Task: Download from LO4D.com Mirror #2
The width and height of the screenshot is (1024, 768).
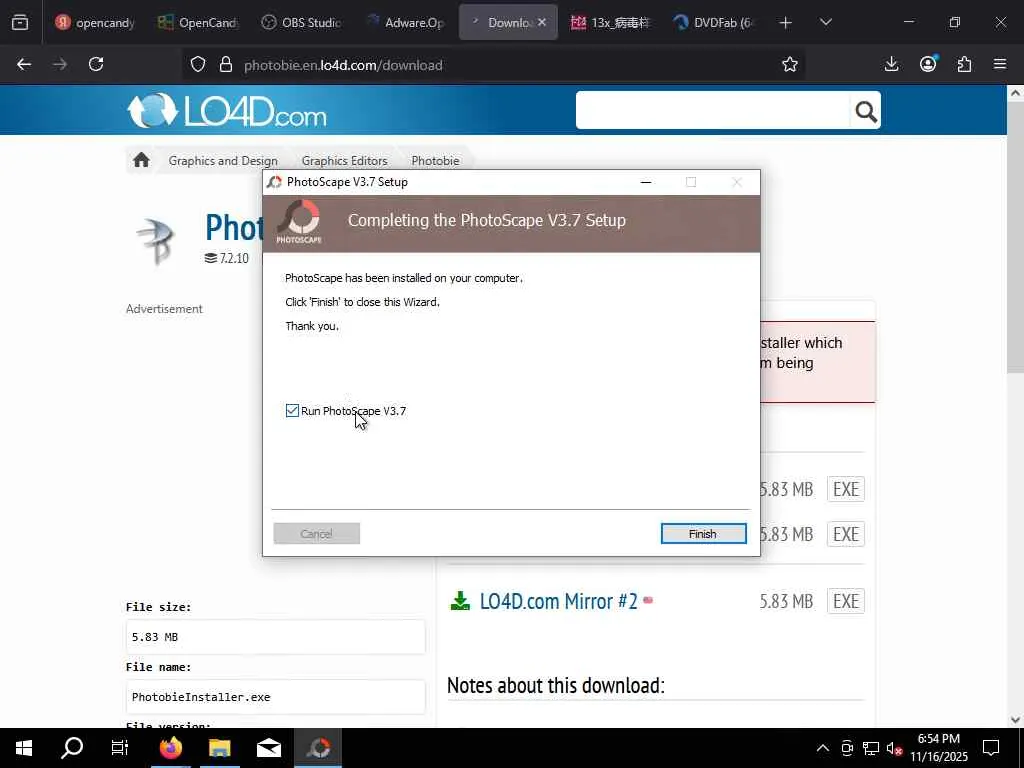Action: [558, 601]
